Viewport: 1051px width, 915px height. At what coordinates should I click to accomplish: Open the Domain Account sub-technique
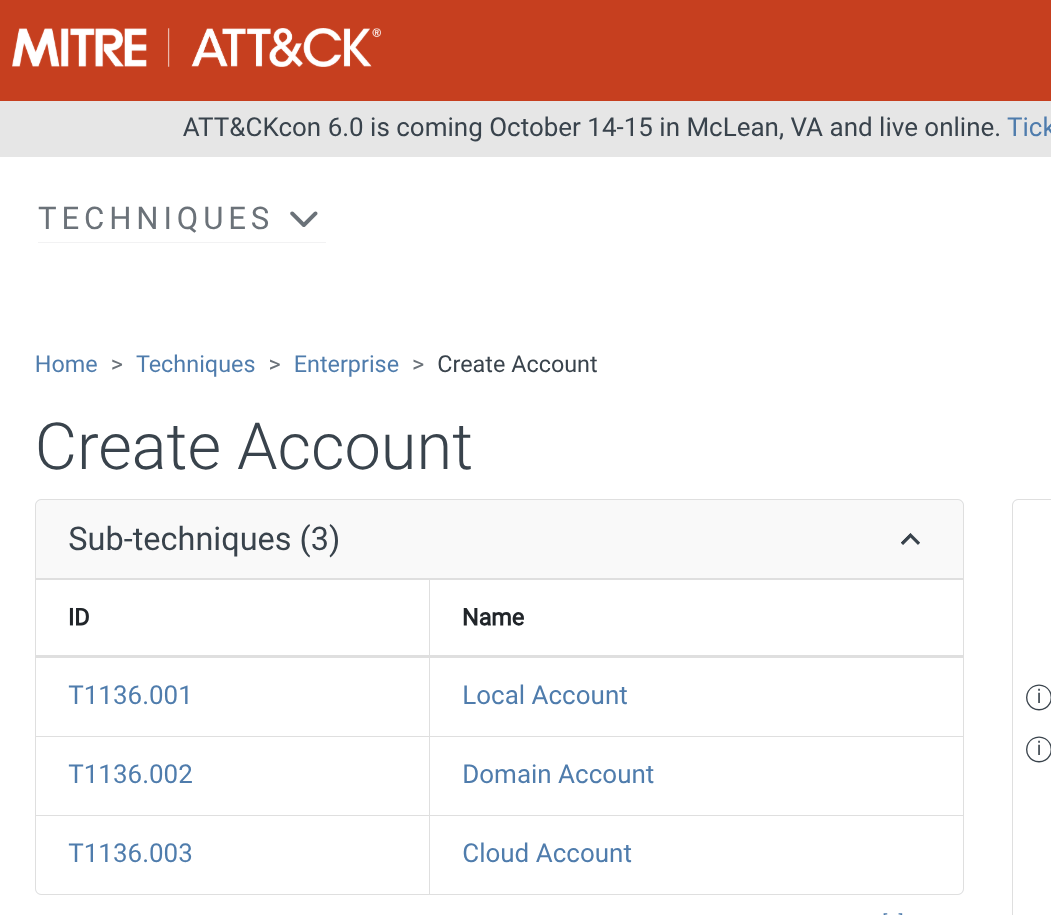coord(558,774)
